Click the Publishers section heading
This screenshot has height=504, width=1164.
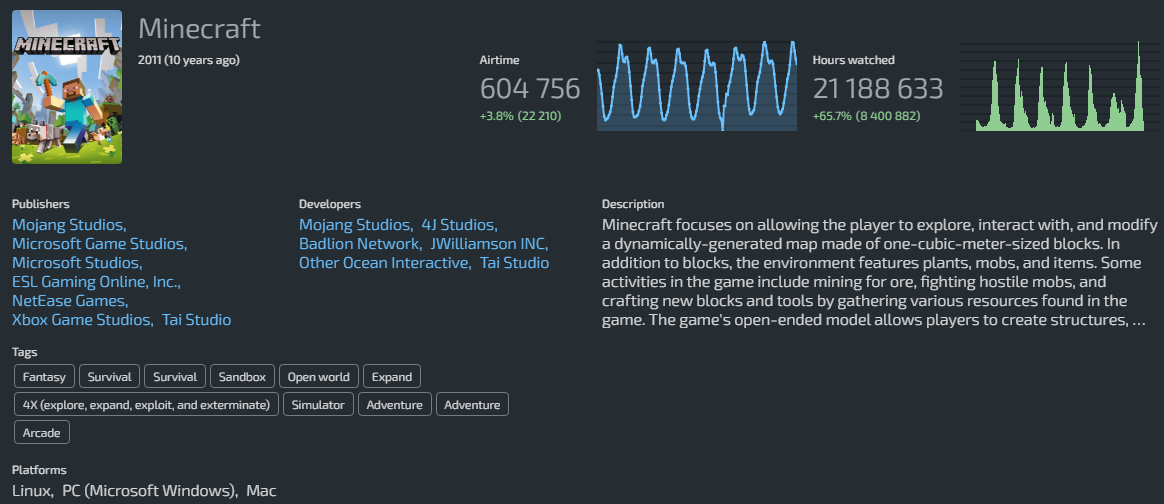(41, 204)
